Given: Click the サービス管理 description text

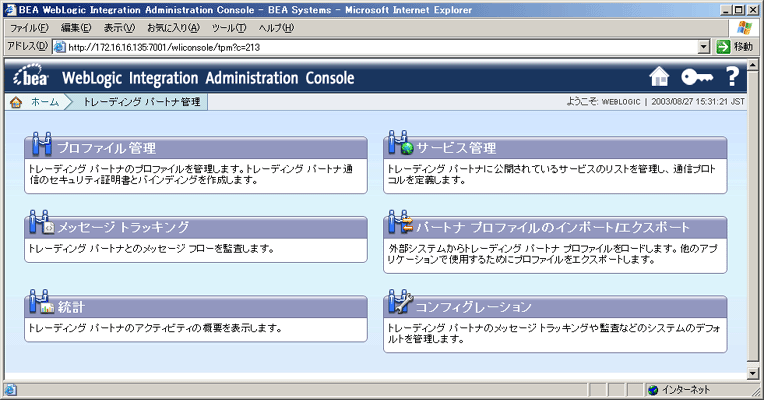Looking at the screenshot, I should click(551, 174).
